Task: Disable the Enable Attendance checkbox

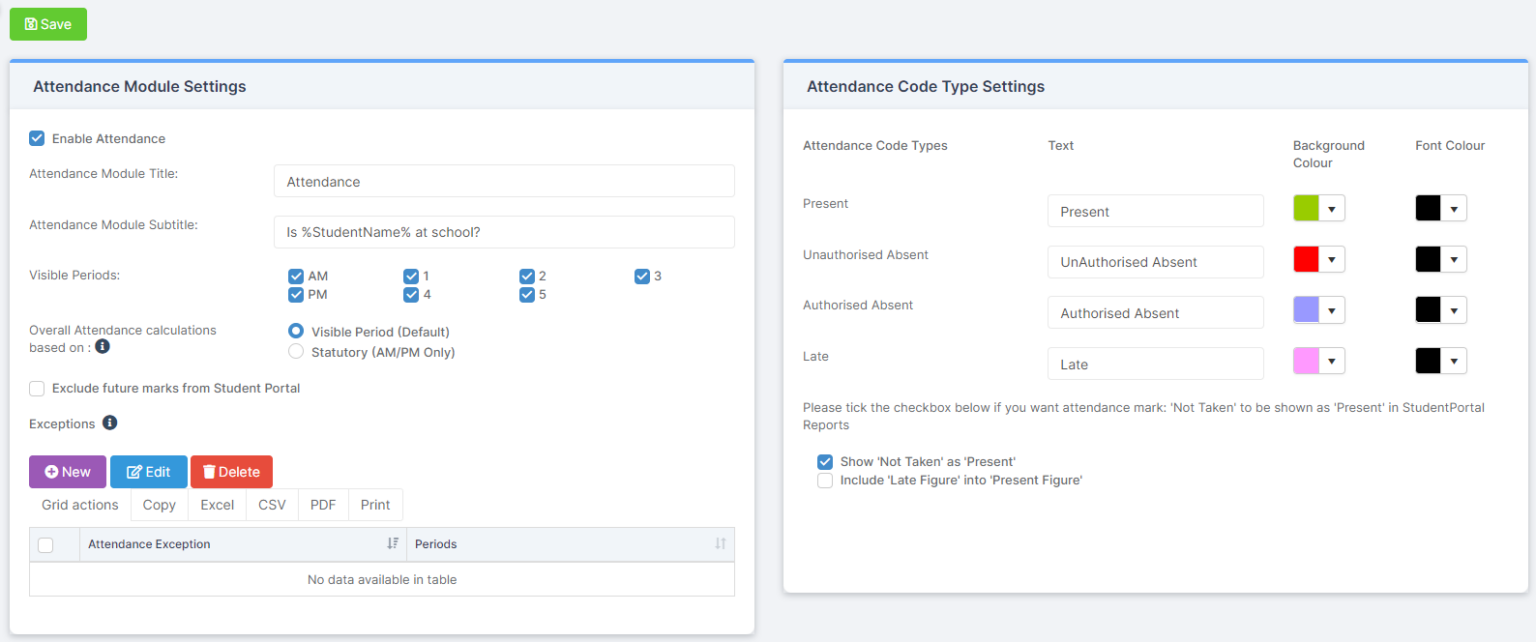Action: (x=37, y=138)
